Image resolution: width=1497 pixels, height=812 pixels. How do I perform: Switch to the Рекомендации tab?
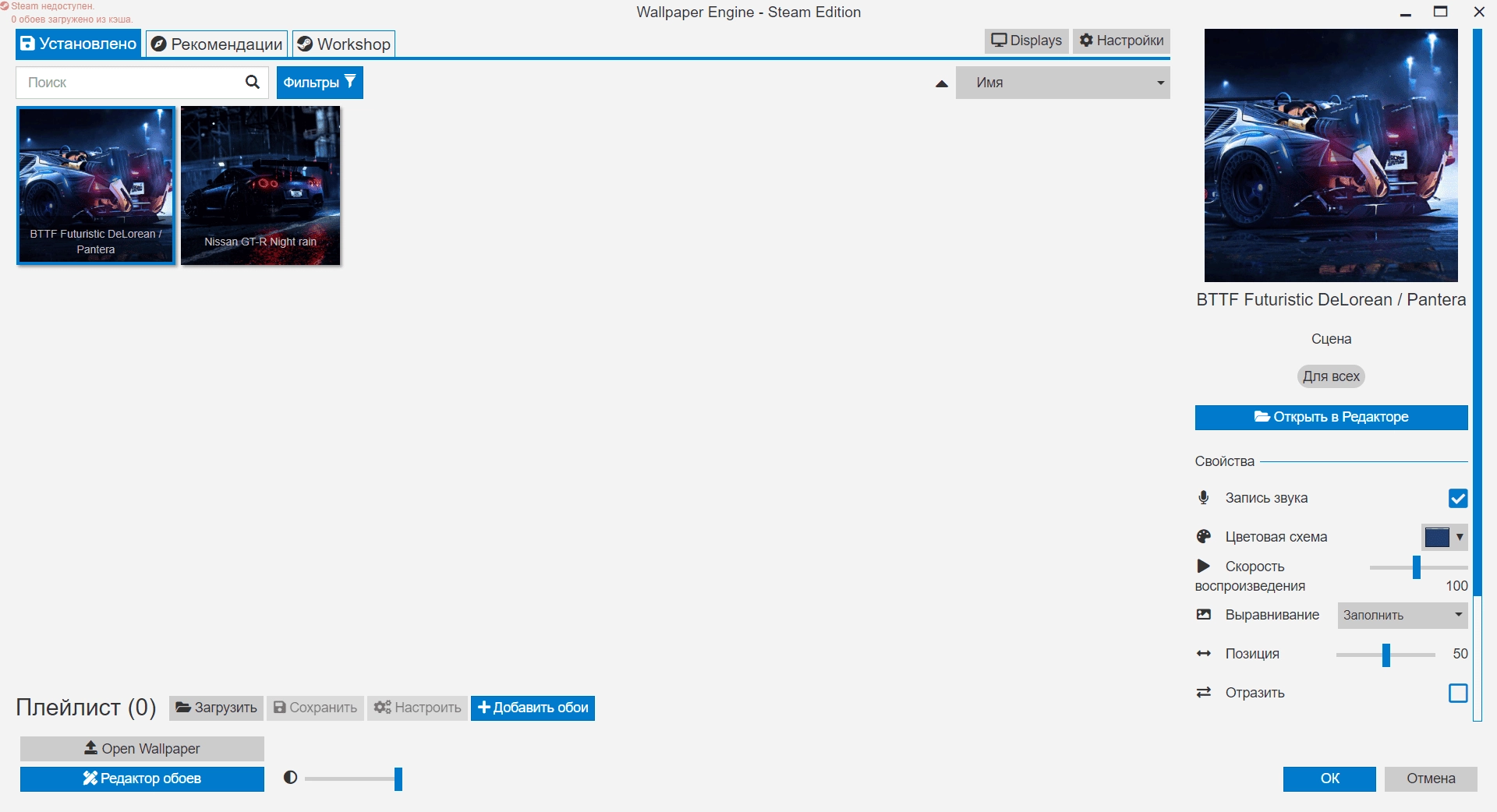coord(217,44)
